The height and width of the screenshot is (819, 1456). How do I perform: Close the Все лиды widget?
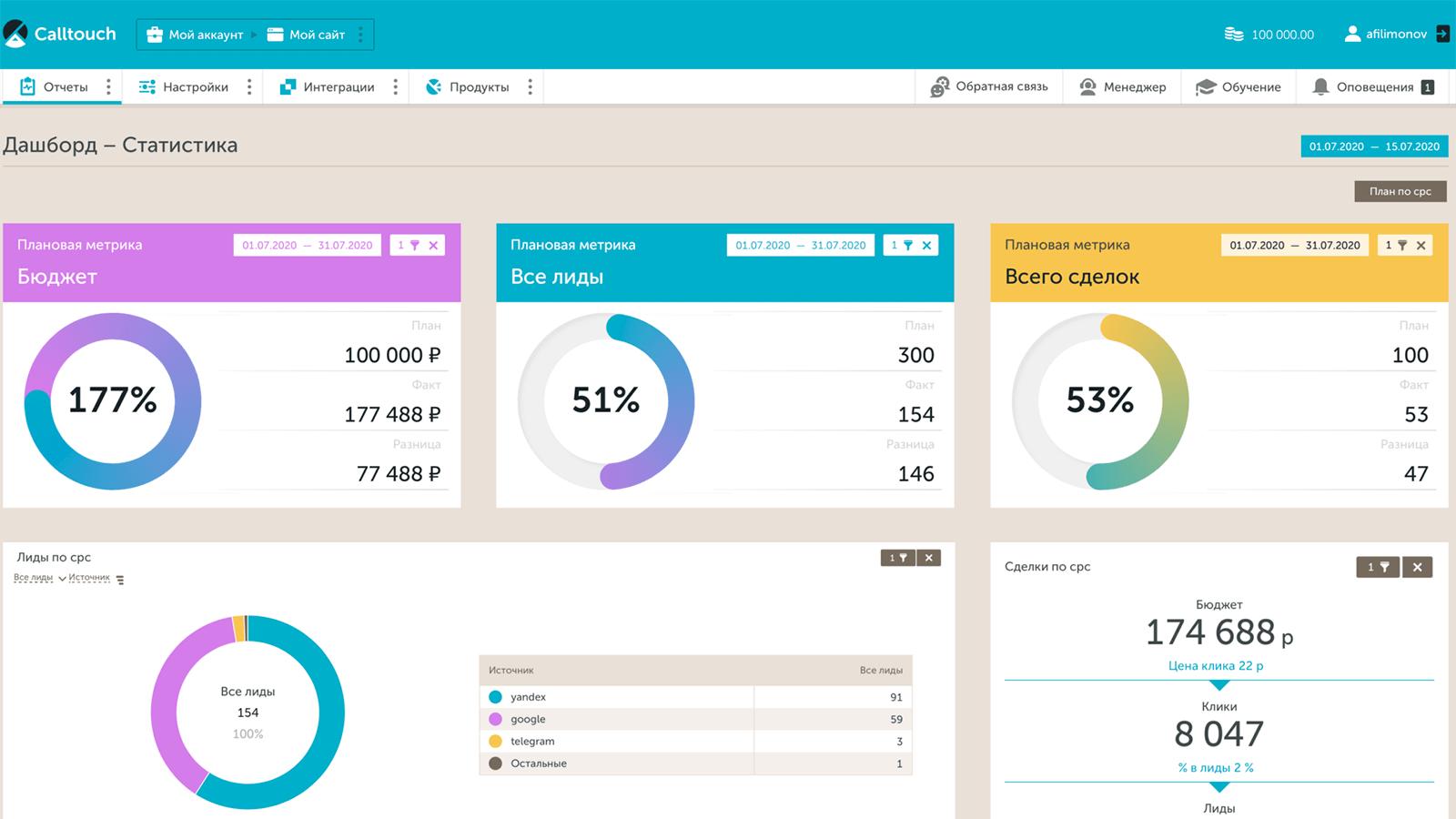tap(926, 245)
